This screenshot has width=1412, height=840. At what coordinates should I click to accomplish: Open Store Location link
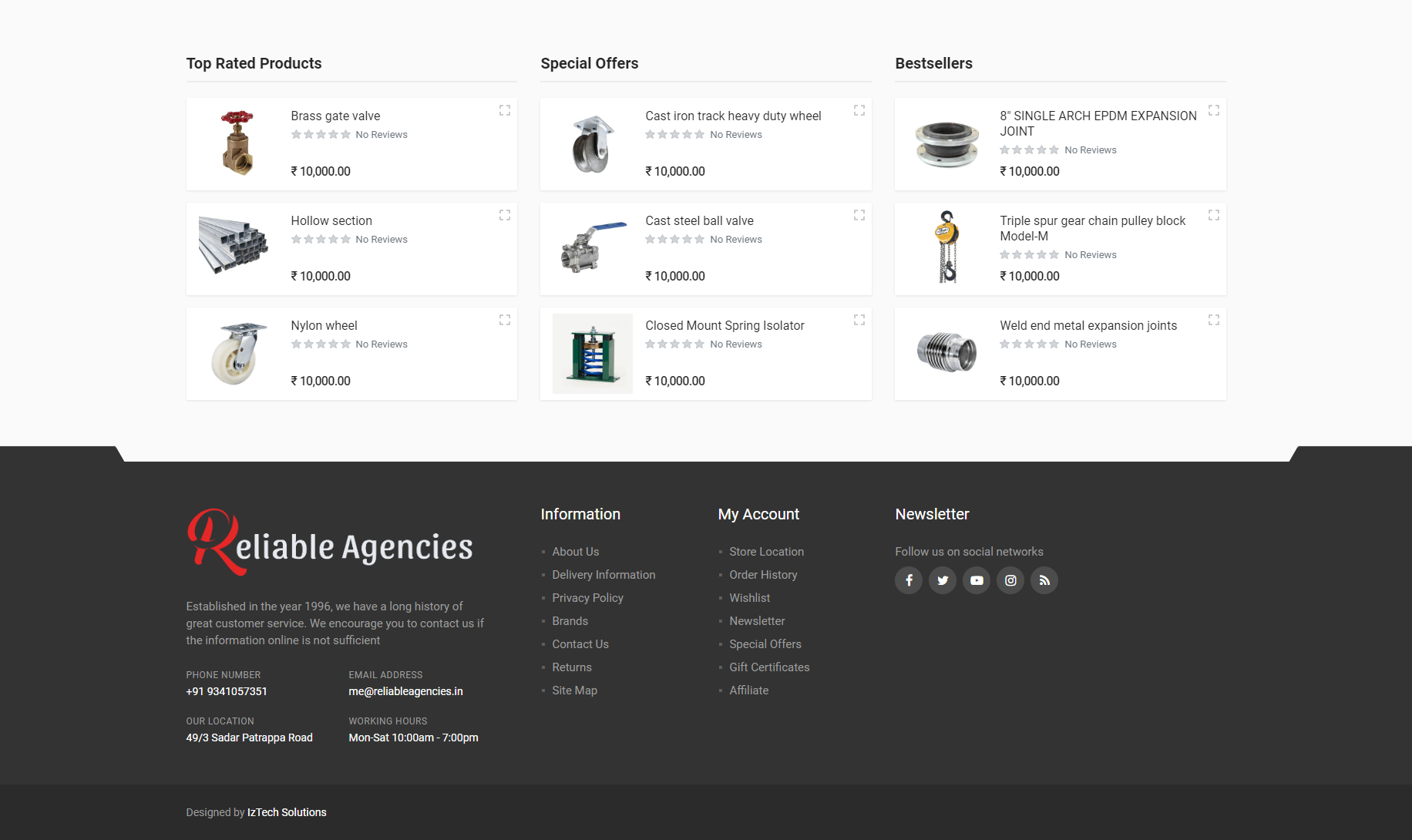click(x=766, y=552)
